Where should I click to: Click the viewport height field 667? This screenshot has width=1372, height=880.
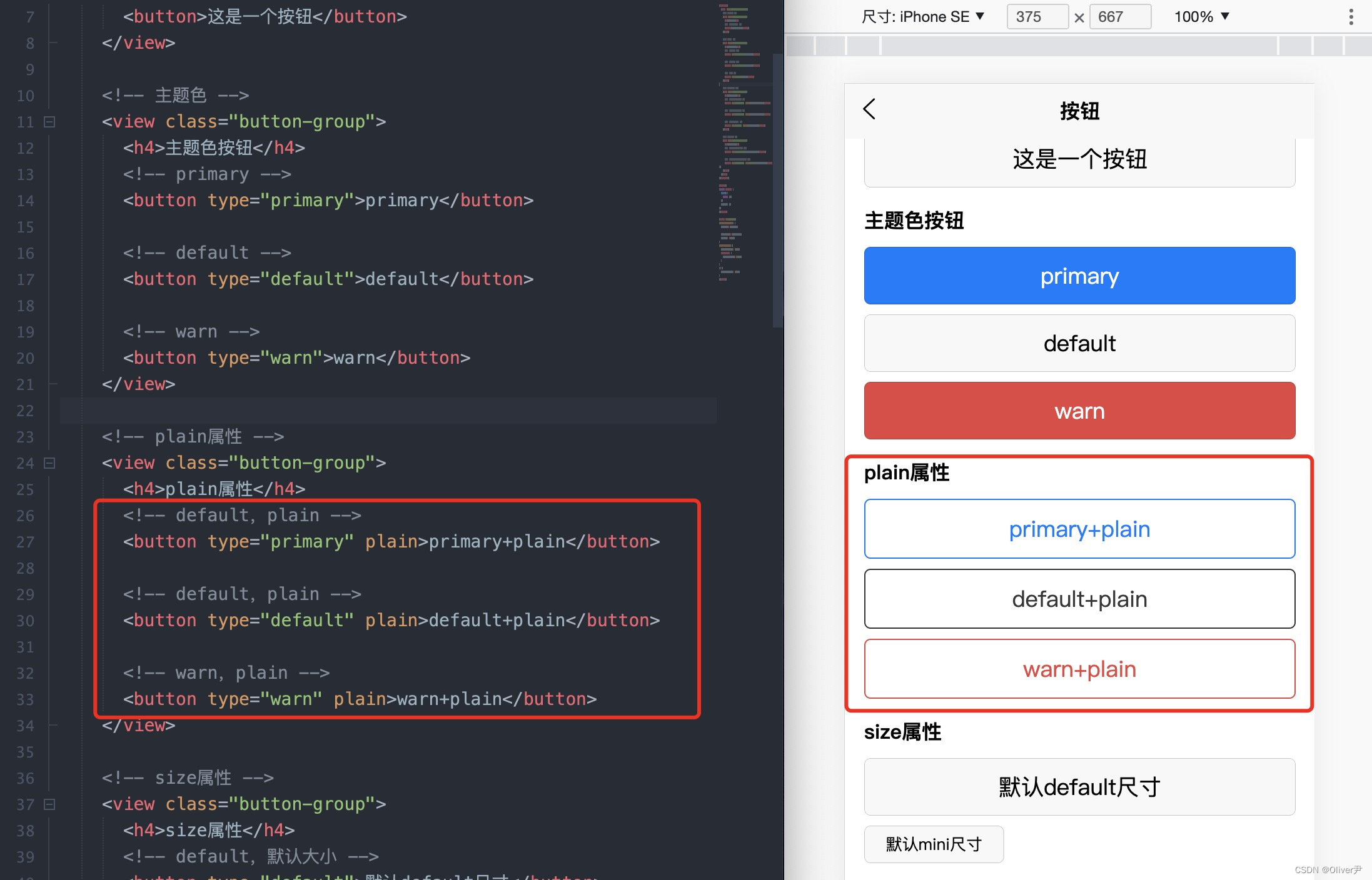(x=1120, y=17)
